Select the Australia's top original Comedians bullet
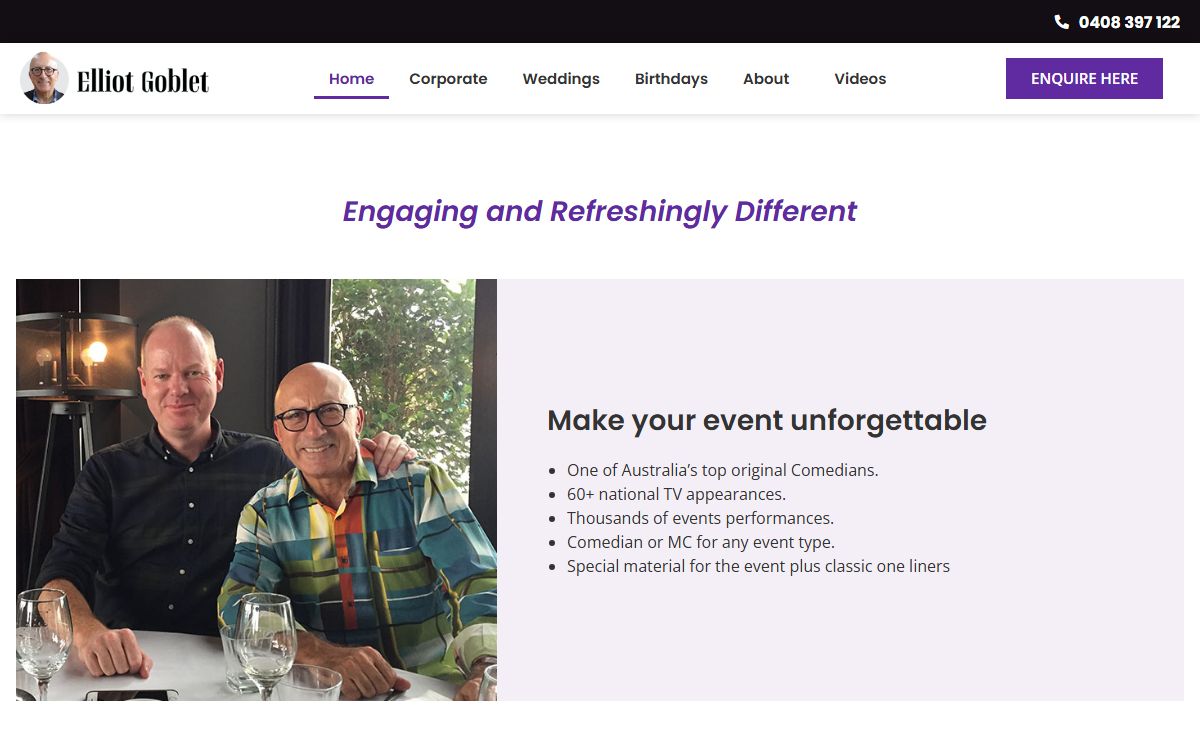Screen dimensions: 1200x740 [722, 470]
